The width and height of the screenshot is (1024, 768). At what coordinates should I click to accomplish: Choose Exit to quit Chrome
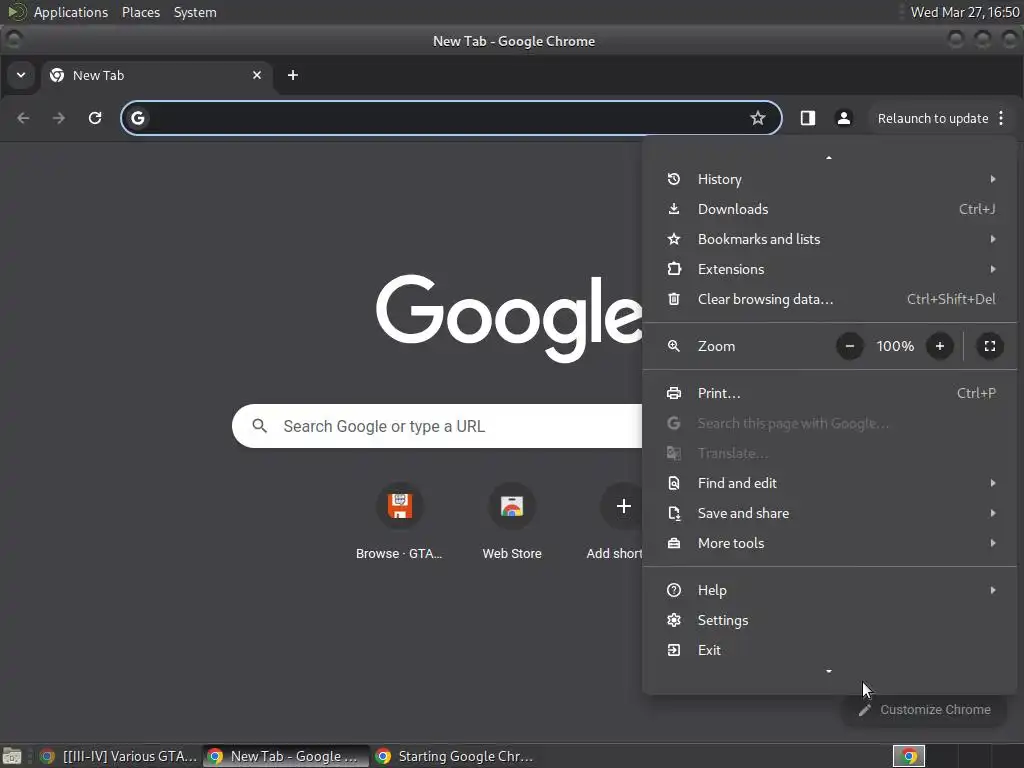[x=829, y=650]
